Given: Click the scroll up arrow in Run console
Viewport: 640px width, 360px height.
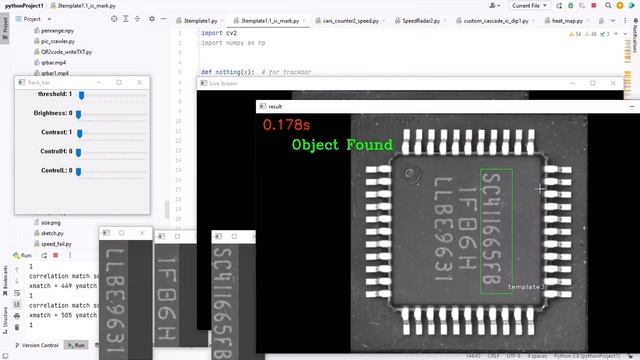Looking at the screenshot, I should coord(17,269).
